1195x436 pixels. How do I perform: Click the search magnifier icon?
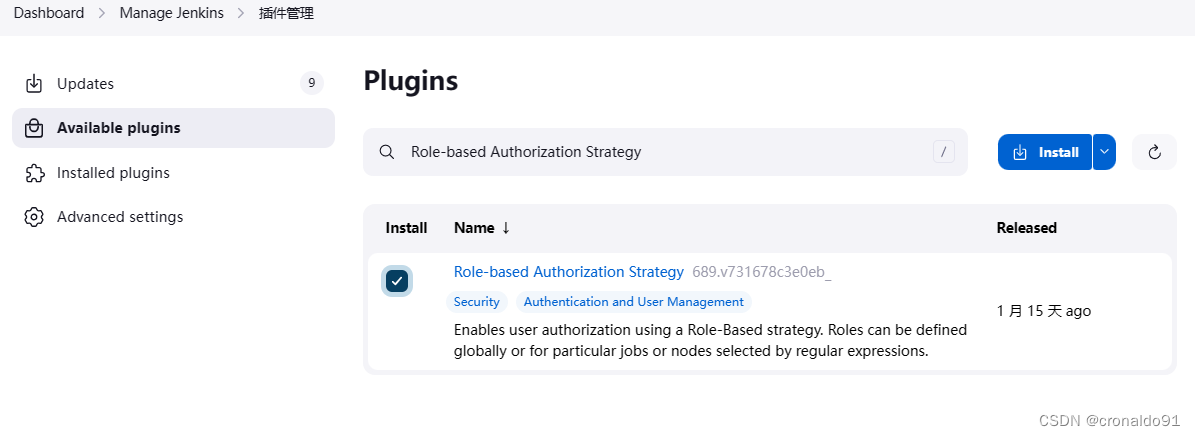pyautogui.click(x=387, y=152)
